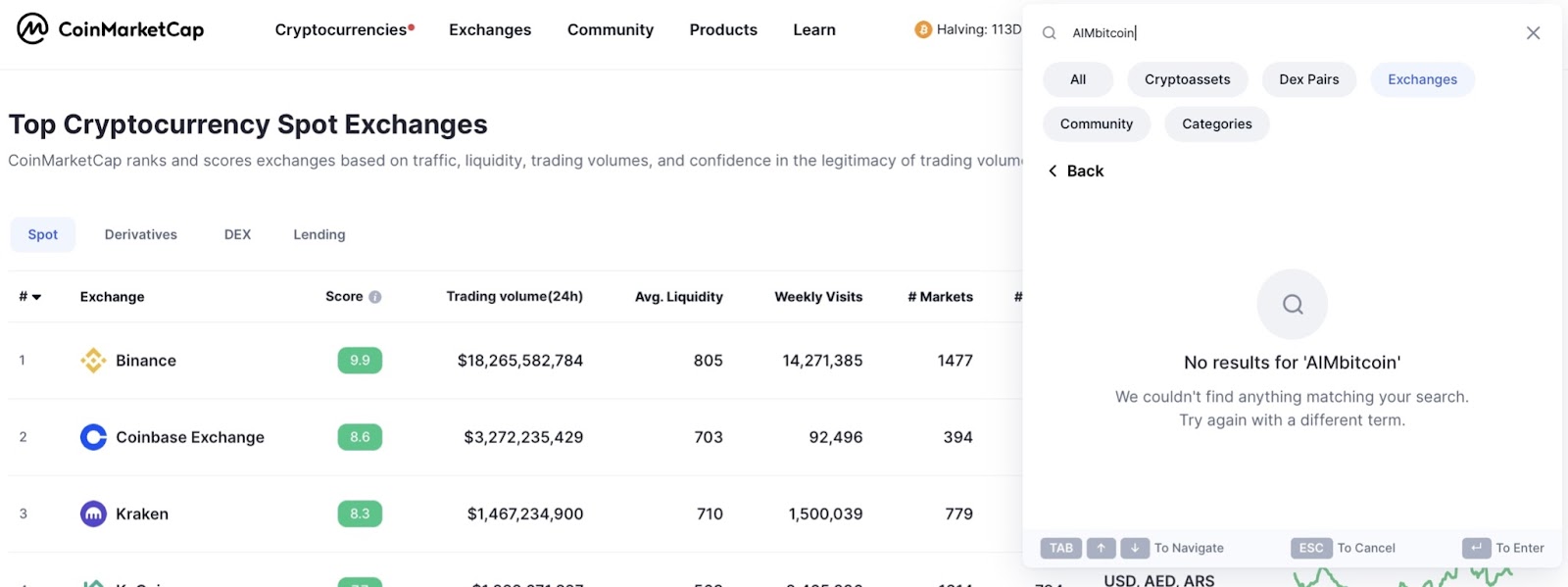Screen dimensions: 1568x587
Task: Select the Spot tab
Action: pyautogui.click(x=43, y=234)
